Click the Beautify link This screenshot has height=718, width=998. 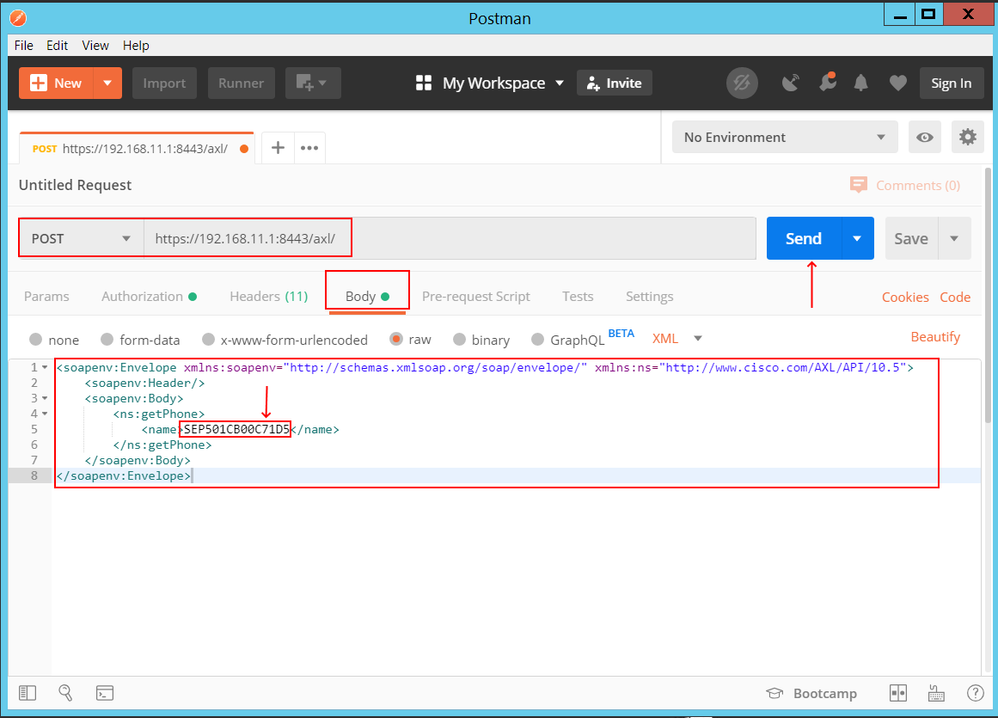(x=935, y=337)
